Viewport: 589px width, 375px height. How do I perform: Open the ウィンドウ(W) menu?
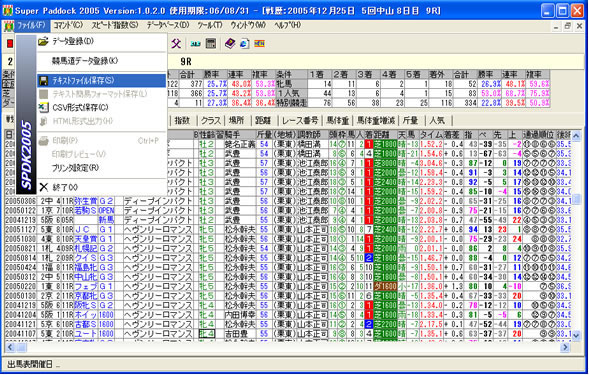pos(248,26)
